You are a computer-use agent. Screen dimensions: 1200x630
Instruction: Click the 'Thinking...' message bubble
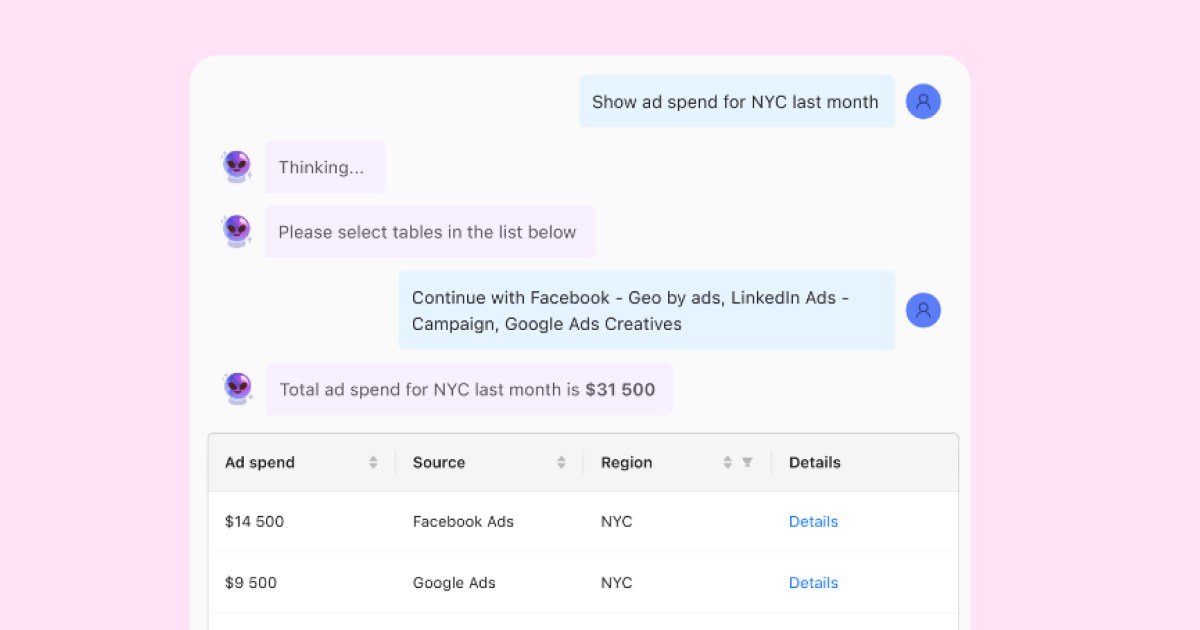324,167
